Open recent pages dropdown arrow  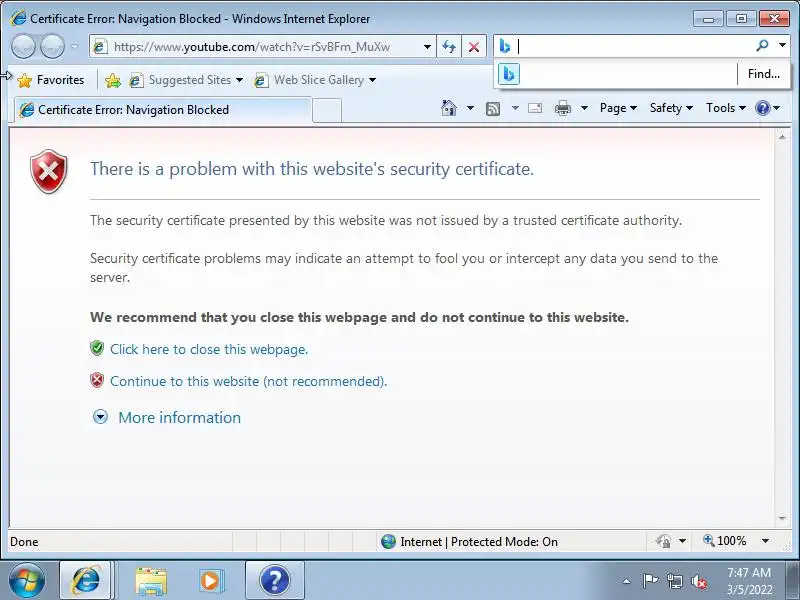pos(75,46)
